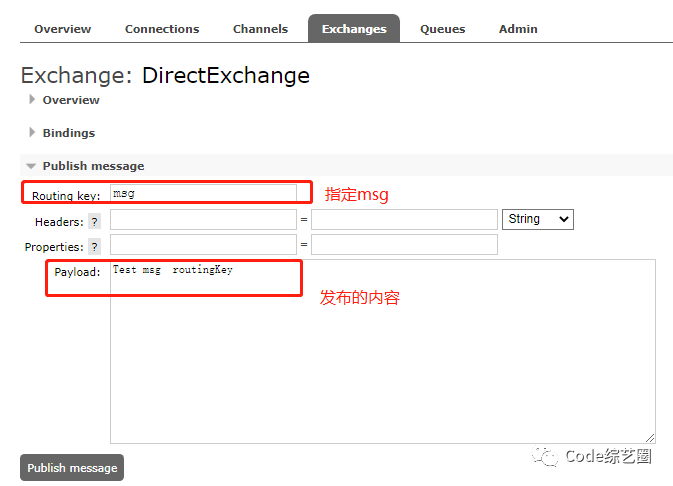Click the Headers name input field
This screenshot has height=486, width=673.
203,219
